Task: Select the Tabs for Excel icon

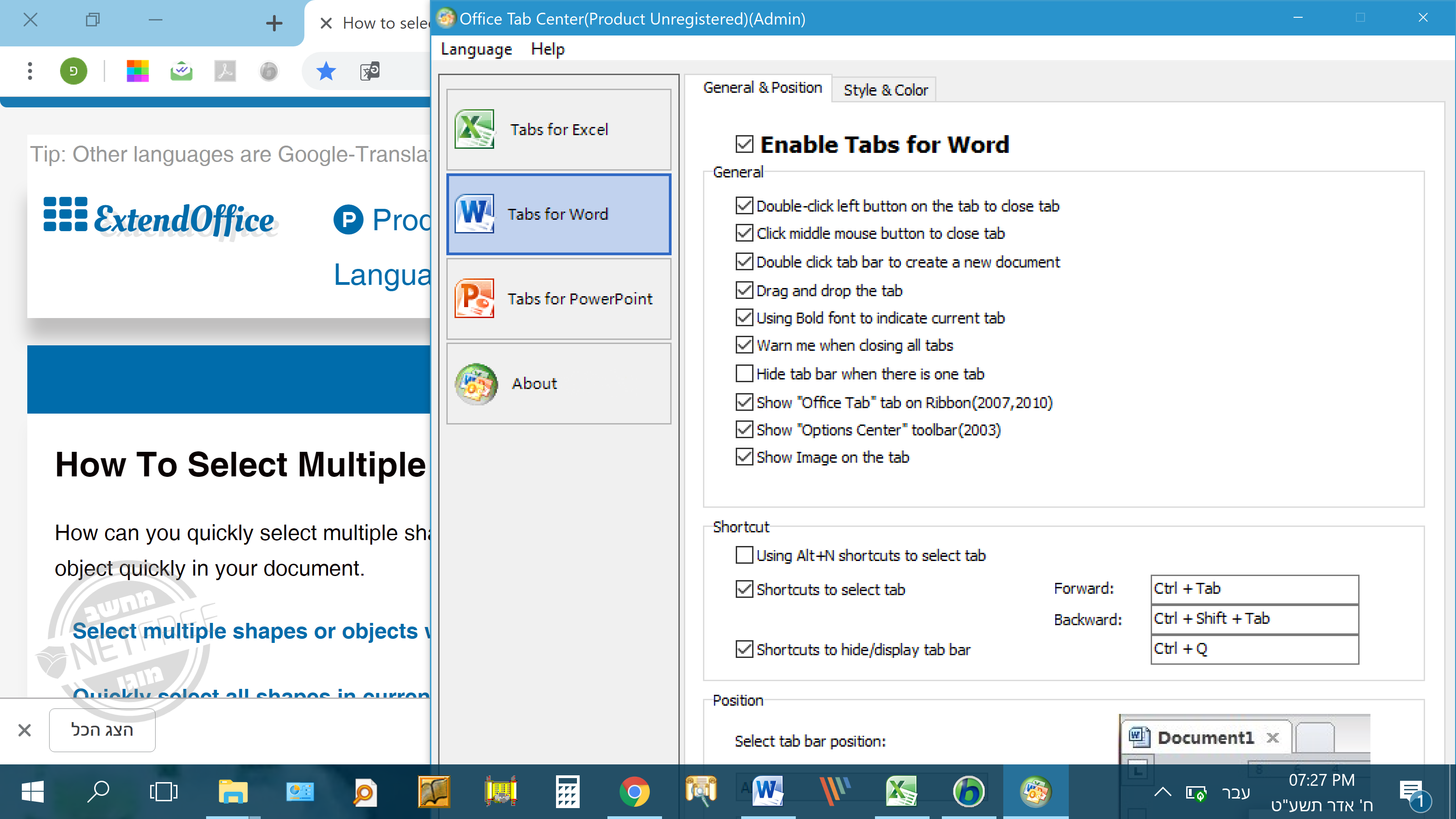Action: (474, 129)
